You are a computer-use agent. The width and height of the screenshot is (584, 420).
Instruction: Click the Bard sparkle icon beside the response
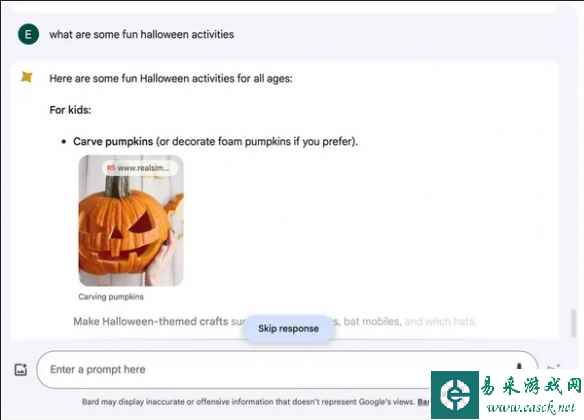[26, 77]
